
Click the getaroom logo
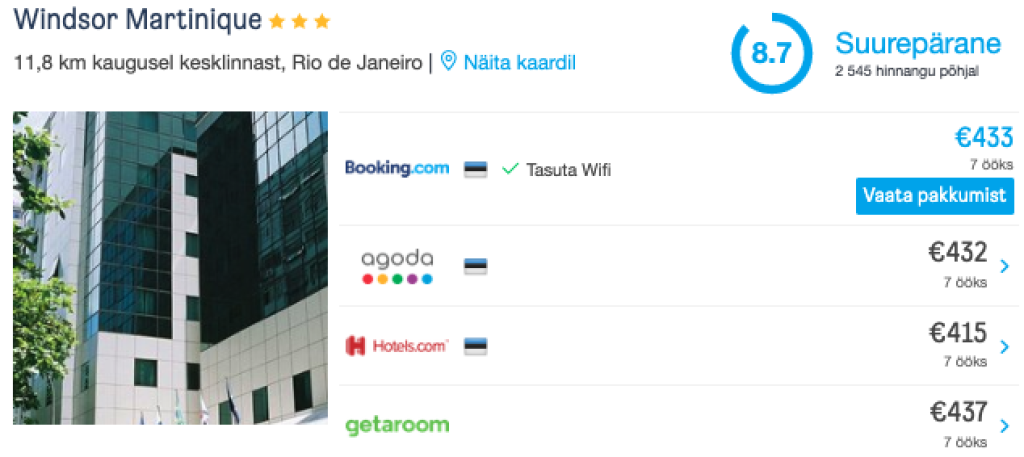(x=397, y=425)
